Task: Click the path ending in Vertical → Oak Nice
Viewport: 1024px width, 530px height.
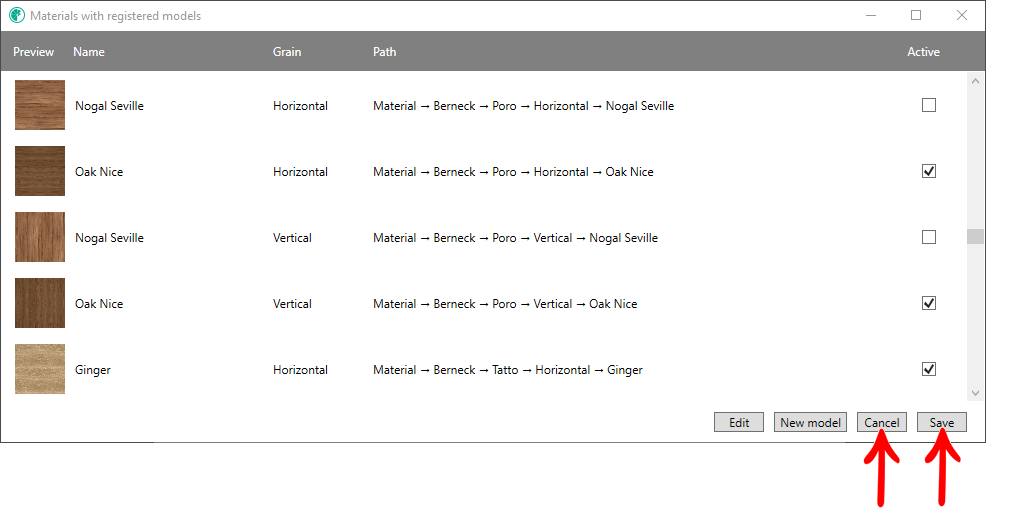Action: (x=505, y=304)
